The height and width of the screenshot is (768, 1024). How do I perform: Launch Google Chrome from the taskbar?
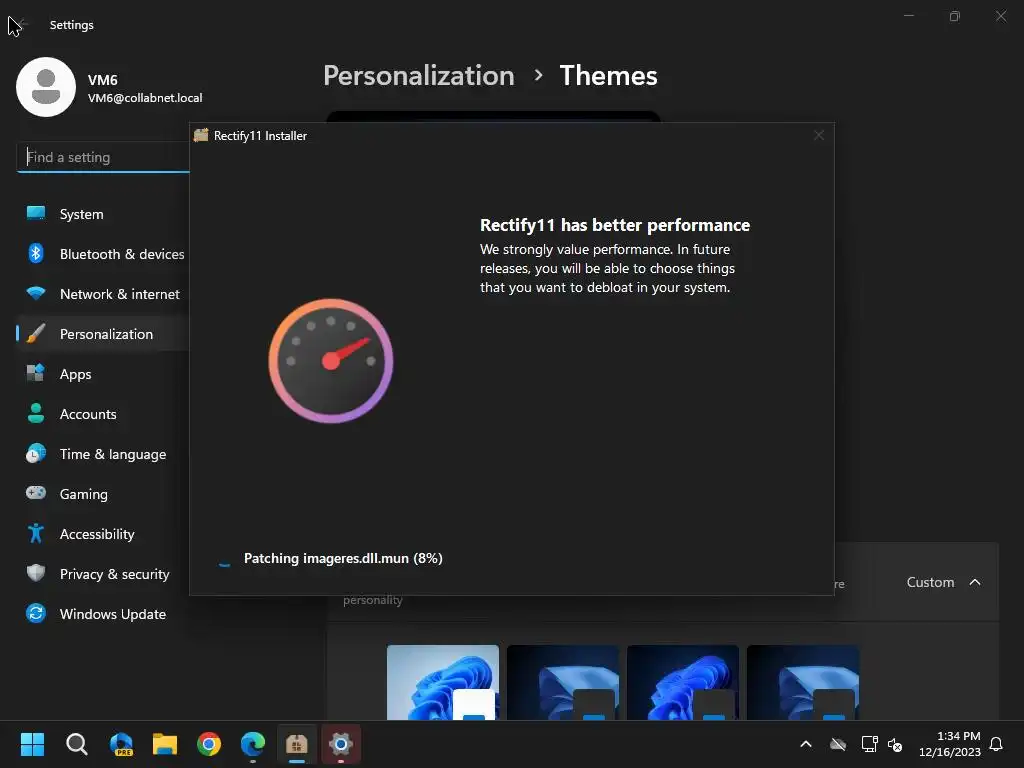[209, 744]
